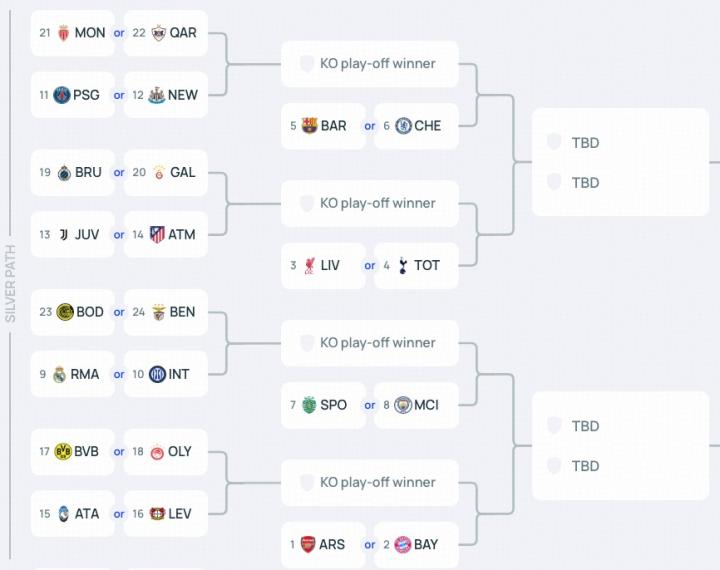Click the Manchester City crest
The width and height of the screenshot is (720, 570).
pyautogui.click(x=403, y=405)
